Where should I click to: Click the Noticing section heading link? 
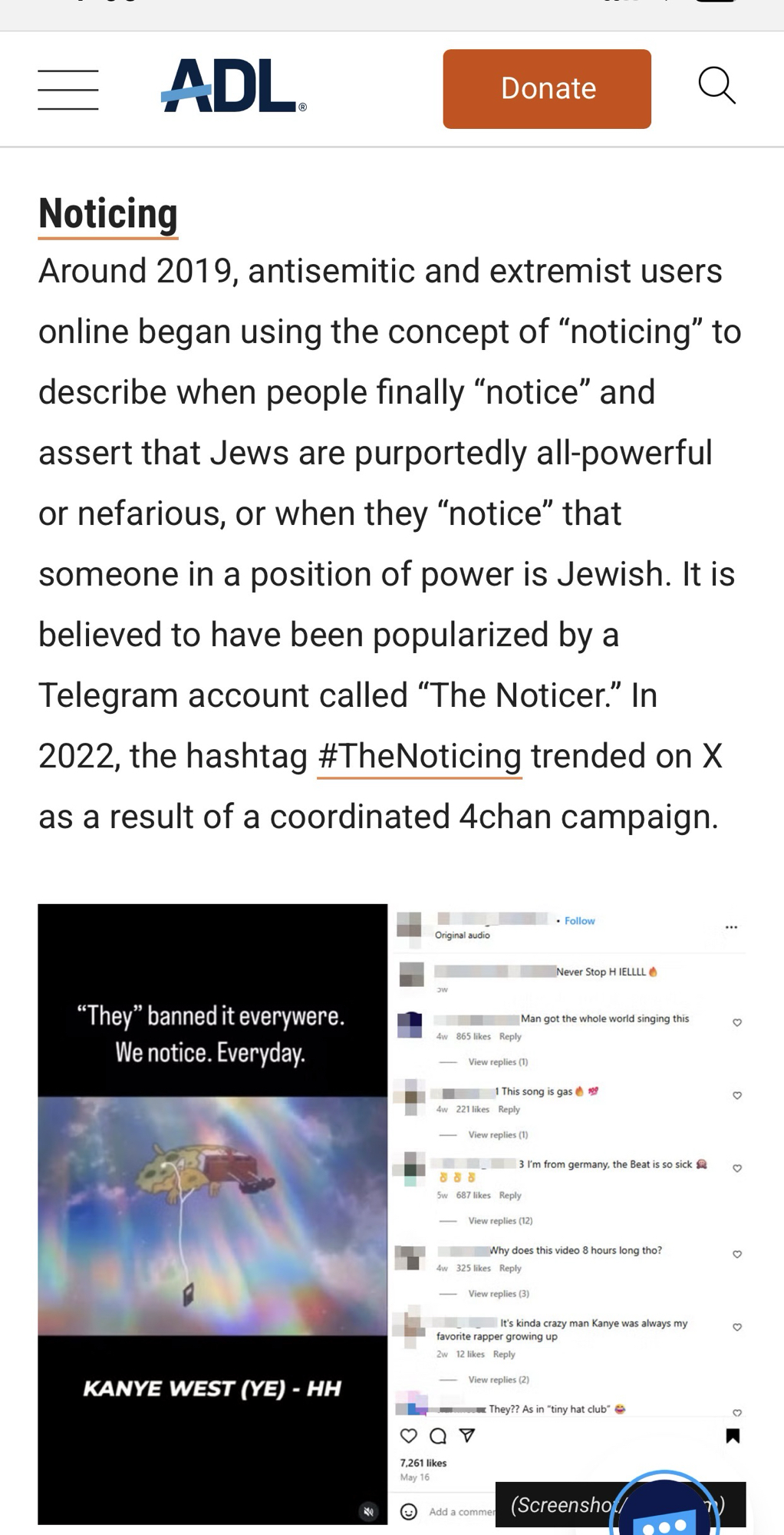pos(108,214)
